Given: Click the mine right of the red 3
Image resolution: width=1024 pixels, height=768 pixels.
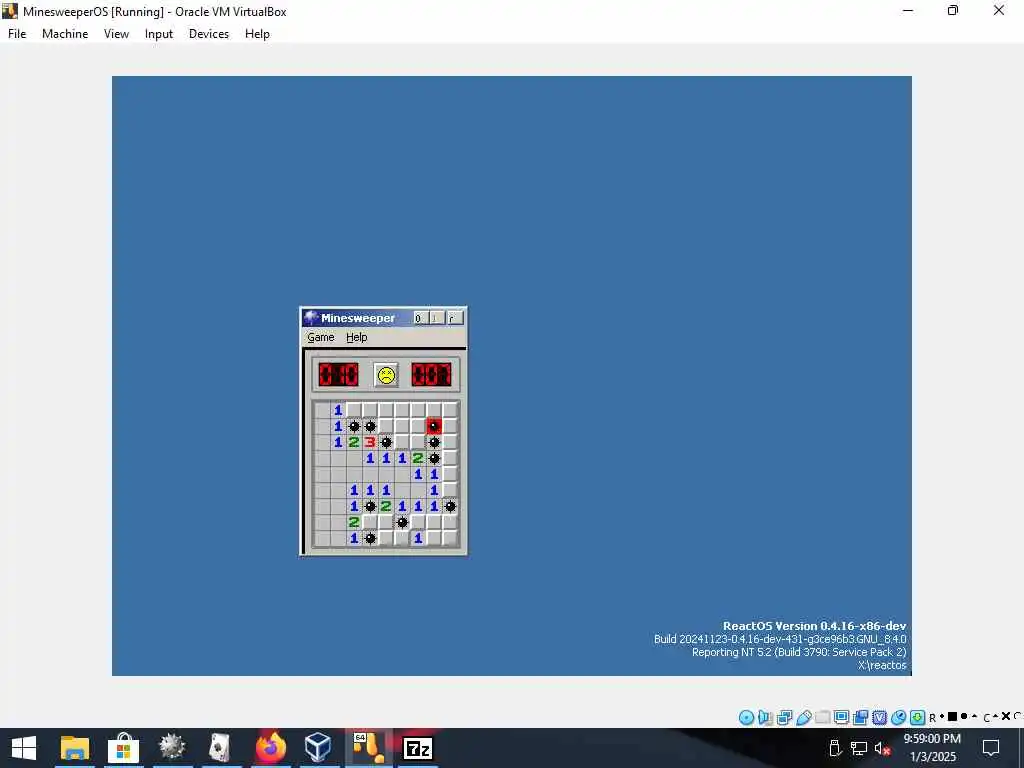Looking at the screenshot, I should coord(386,442).
